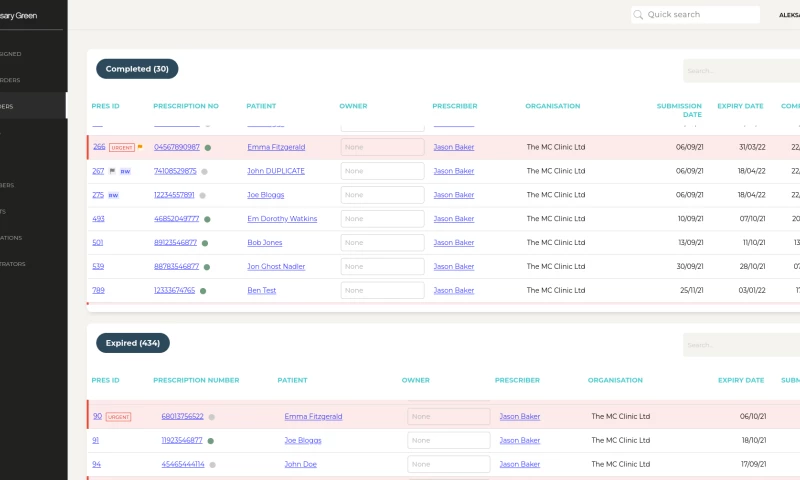Open the Owner dropdown for Bob Jones
Image resolution: width=800 pixels, height=480 pixels.
click(x=382, y=243)
